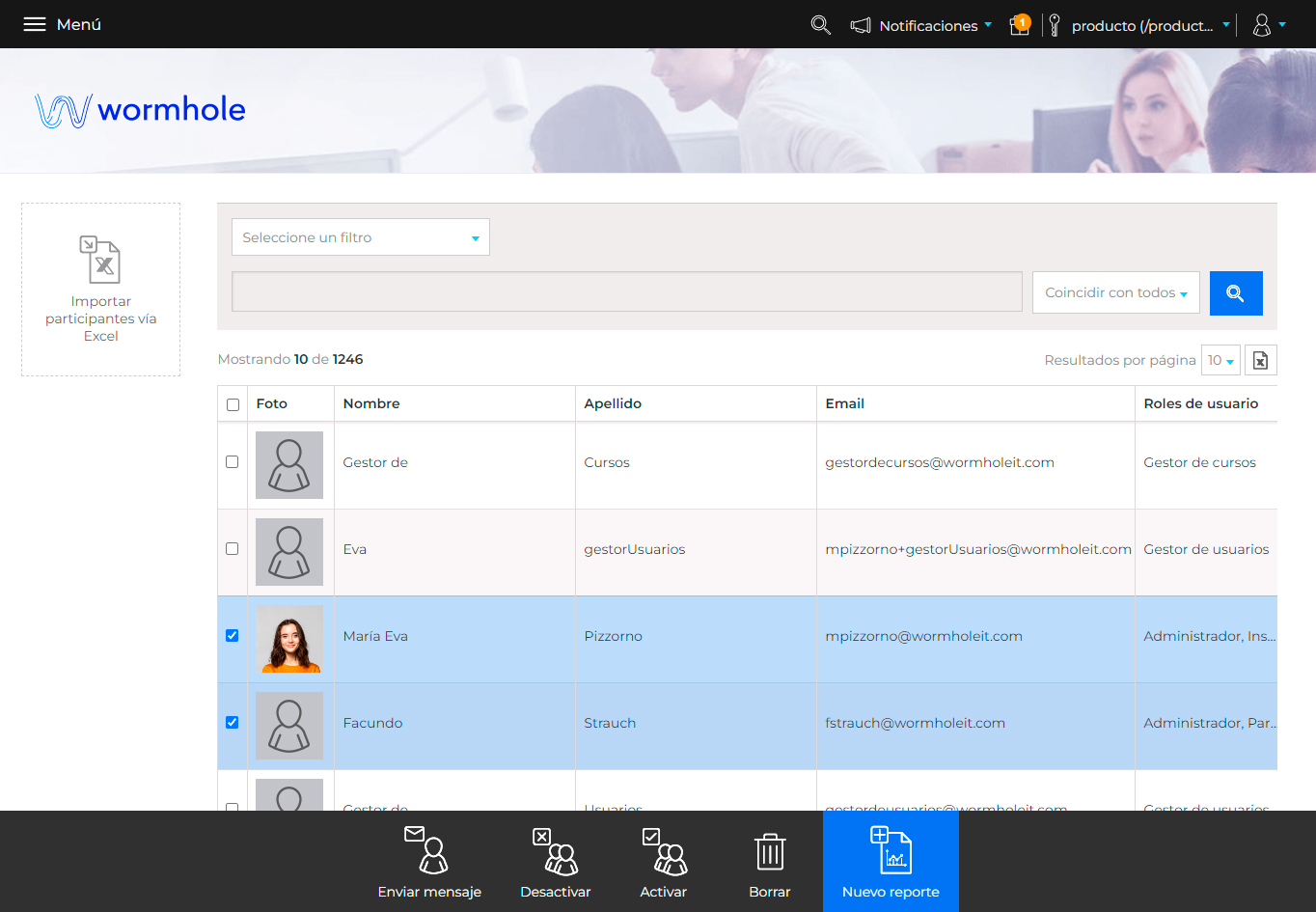The width and height of the screenshot is (1316, 912).
Task: Open the box icon with badge 1
Action: point(1020,25)
